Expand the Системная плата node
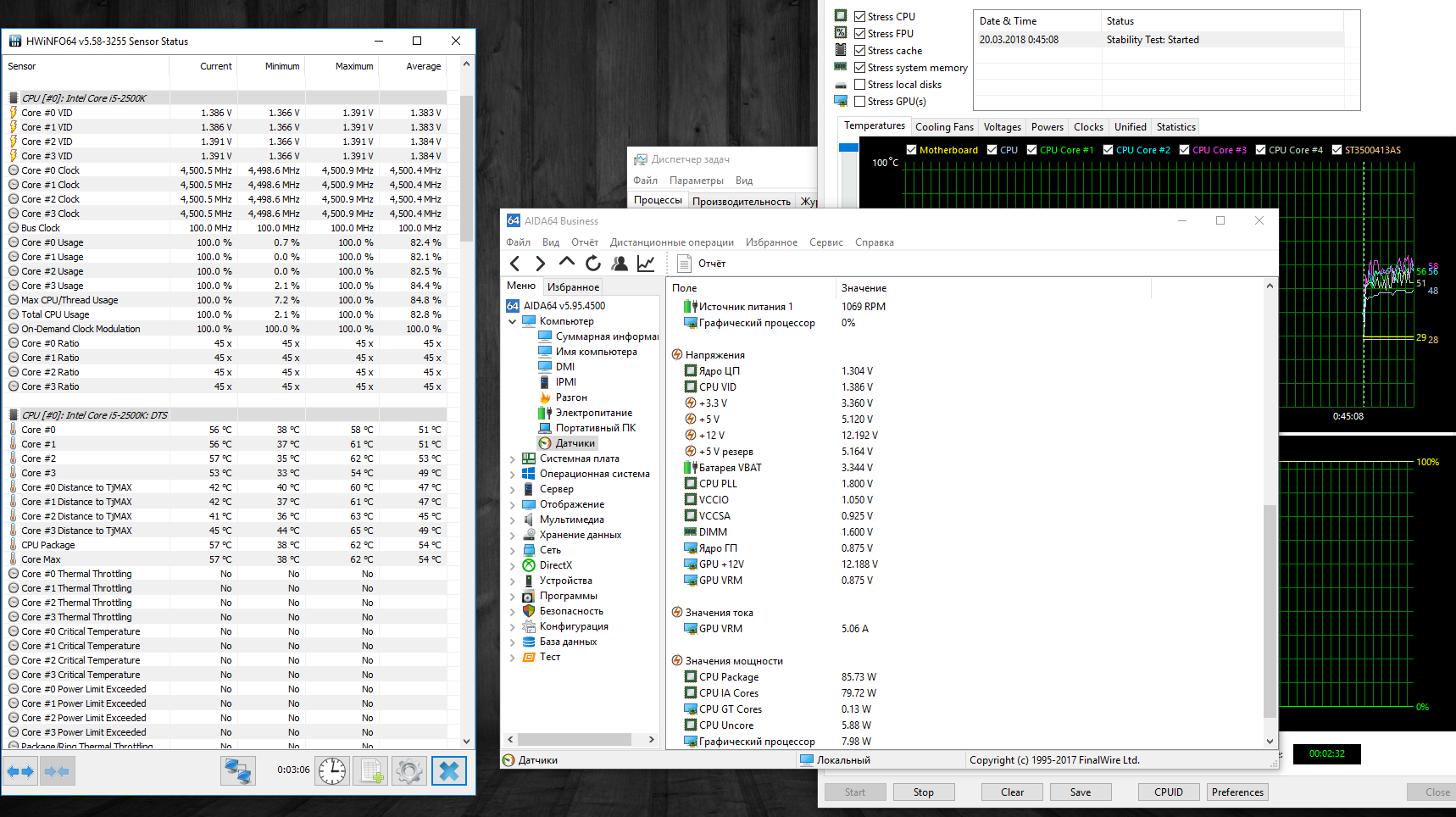Viewport: 1456px width, 817px height. point(512,459)
